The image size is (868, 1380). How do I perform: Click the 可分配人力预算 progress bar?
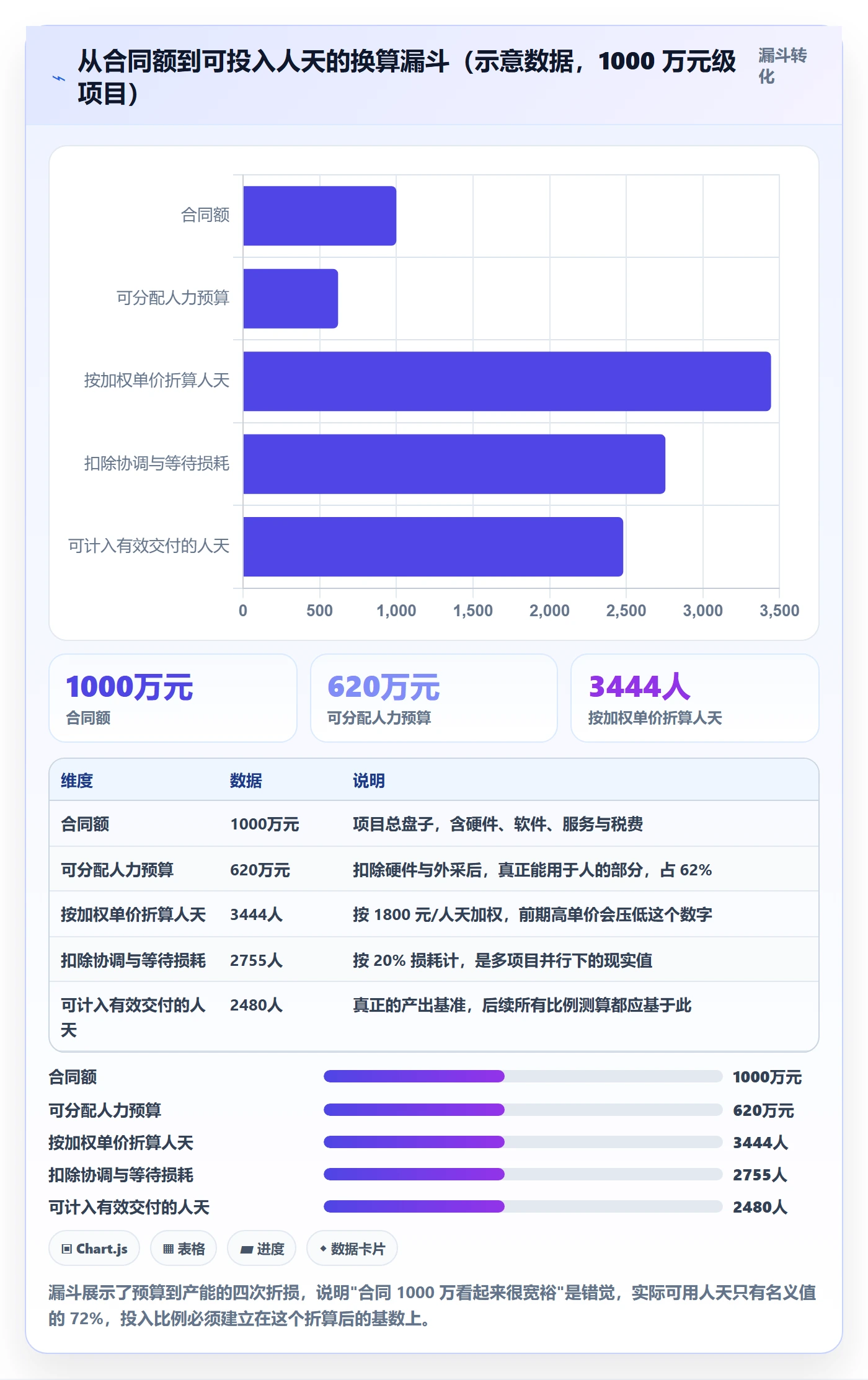coord(523,1110)
